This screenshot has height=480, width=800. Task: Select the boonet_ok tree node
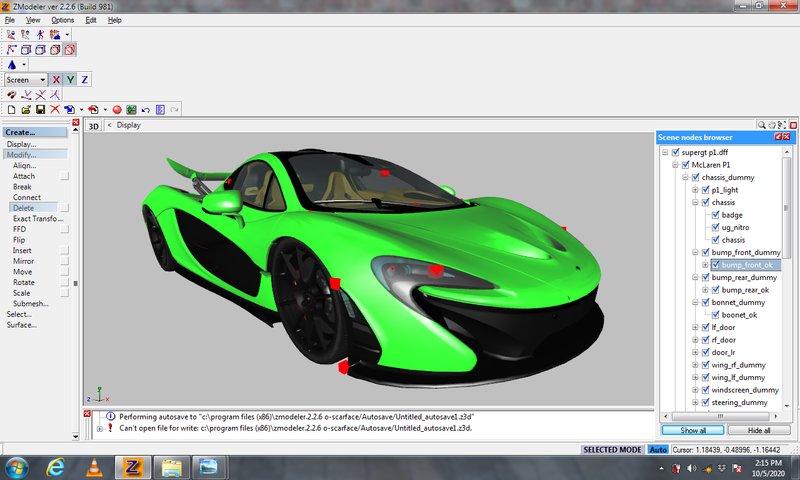pyautogui.click(x=739, y=315)
